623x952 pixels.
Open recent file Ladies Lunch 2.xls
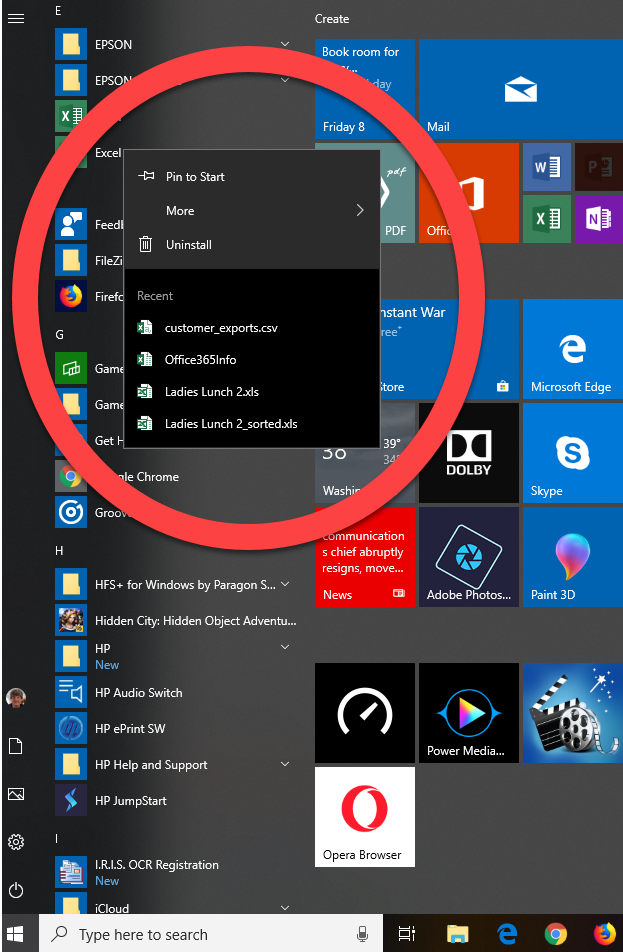point(251,392)
